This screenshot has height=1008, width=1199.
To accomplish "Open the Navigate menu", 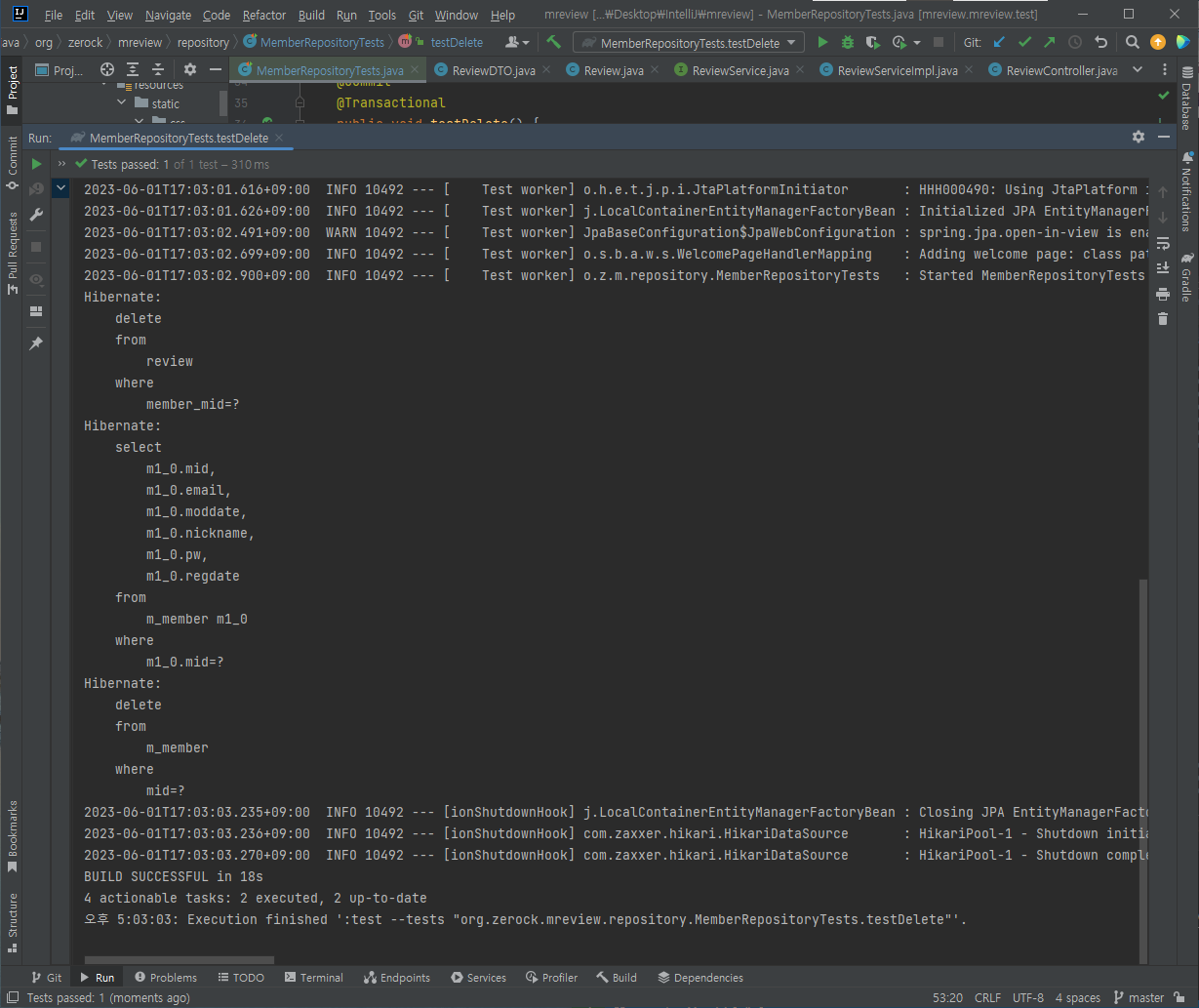I will (x=169, y=15).
